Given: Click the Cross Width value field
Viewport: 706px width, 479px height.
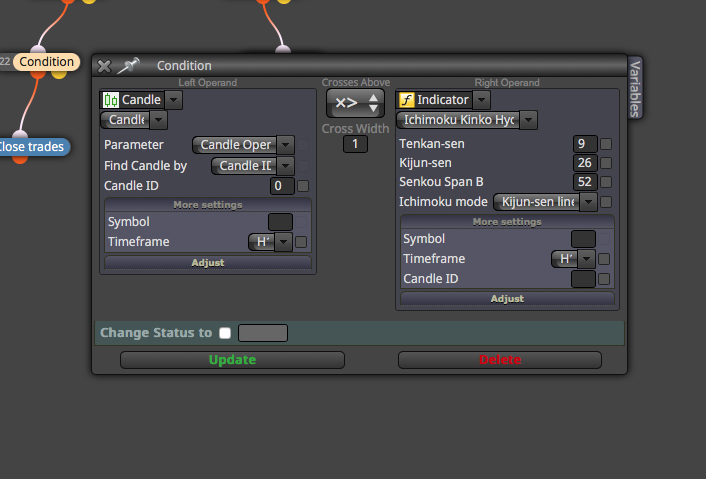Looking at the screenshot, I should coord(355,144).
